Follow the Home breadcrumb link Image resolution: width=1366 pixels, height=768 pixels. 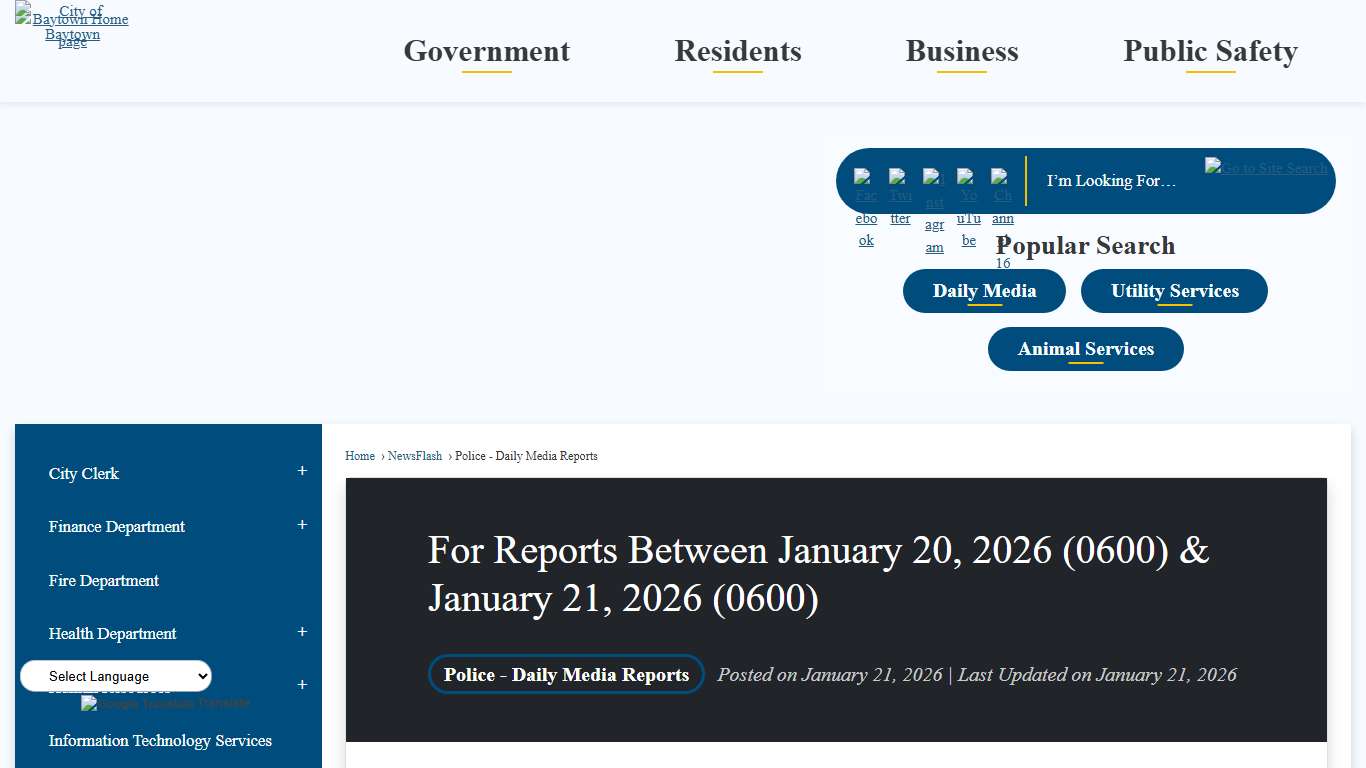pyautogui.click(x=360, y=456)
